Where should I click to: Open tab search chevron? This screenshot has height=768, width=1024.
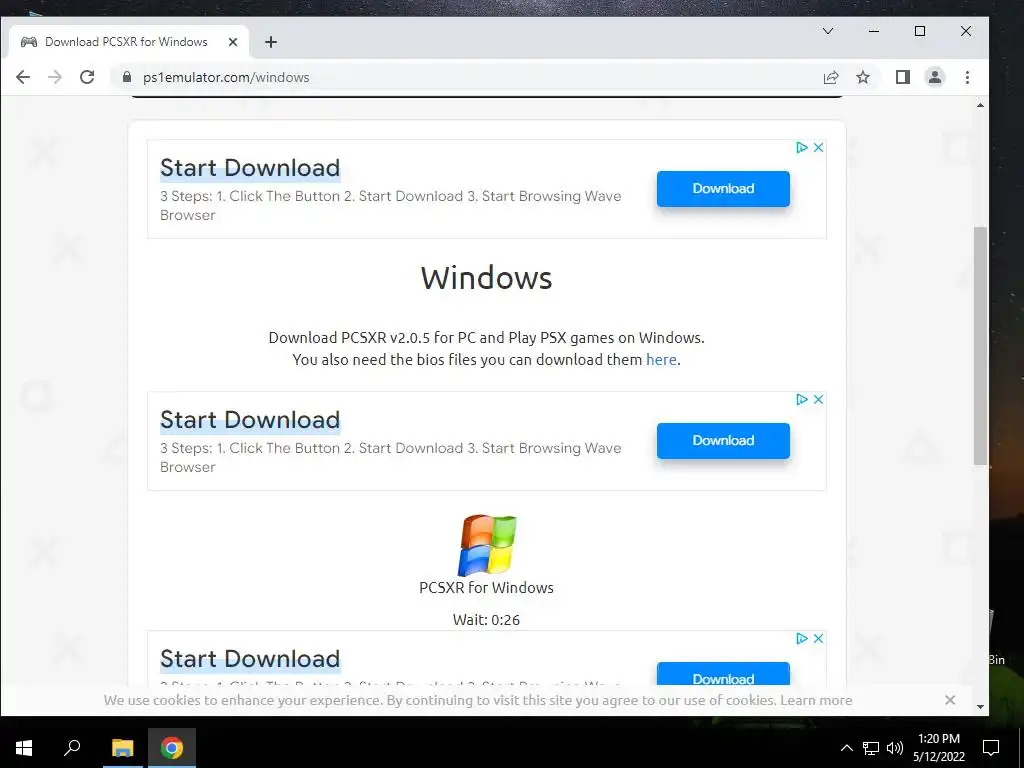coord(827,31)
